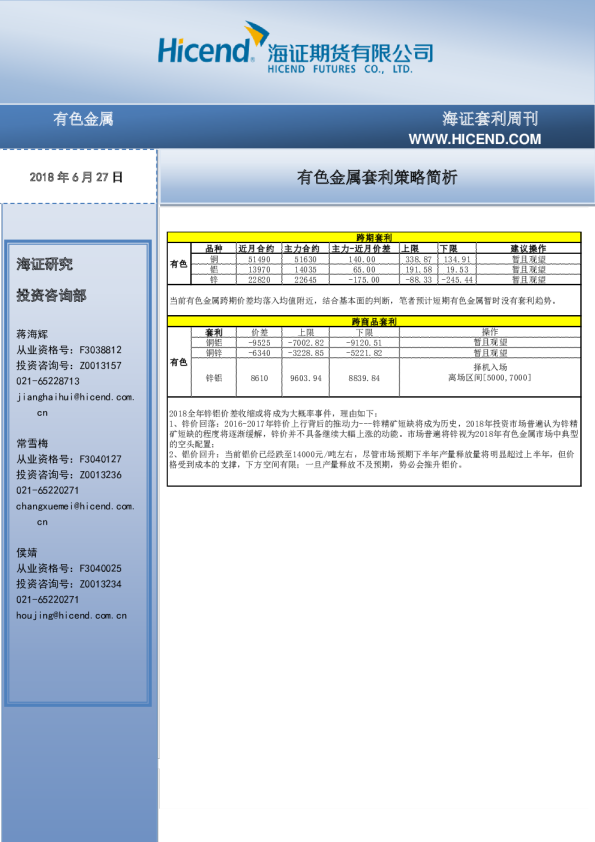595x842 pixels.
Task: Click paragraph starting 2018全年锌铝价差收缩
Action: pyautogui.click(x=374, y=439)
